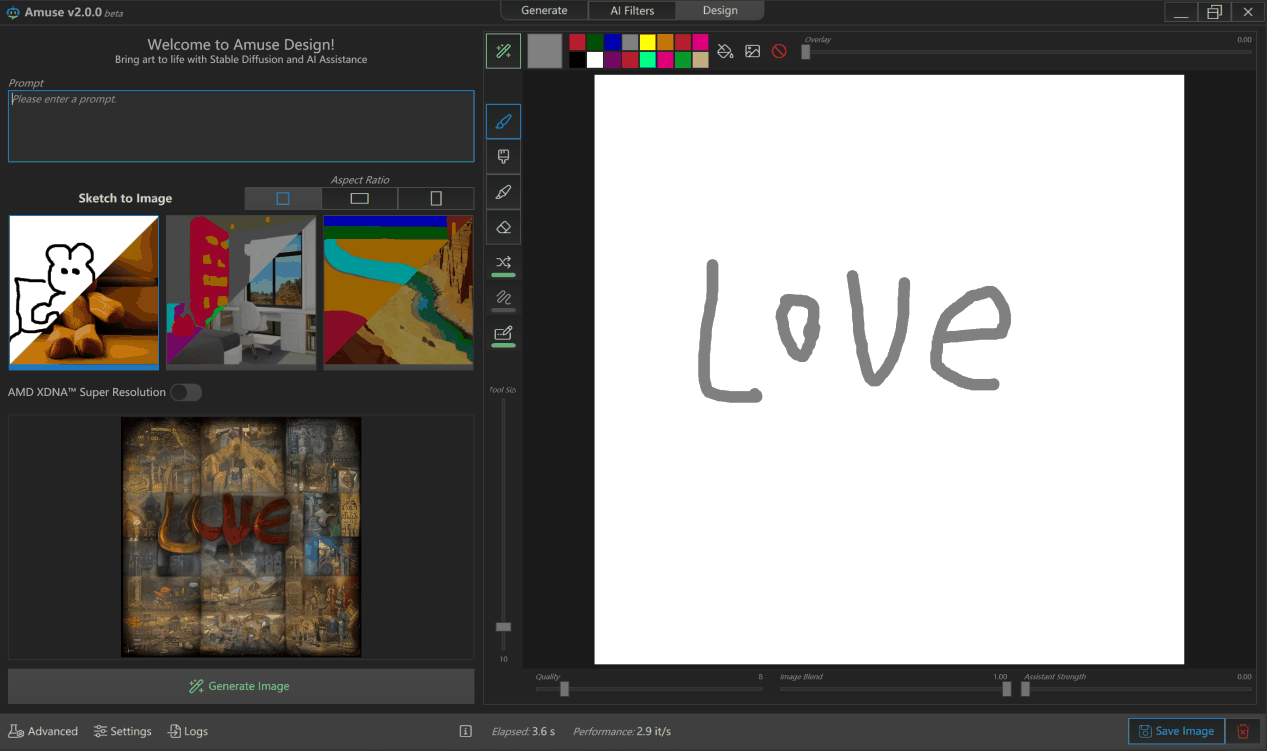Screen dimensions: 1267x751
Task: Toggle the scribble lines option
Action: coord(503,298)
